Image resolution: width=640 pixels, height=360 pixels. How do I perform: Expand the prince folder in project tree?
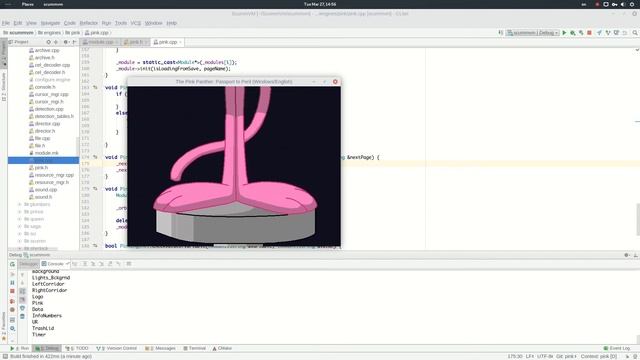20,212
